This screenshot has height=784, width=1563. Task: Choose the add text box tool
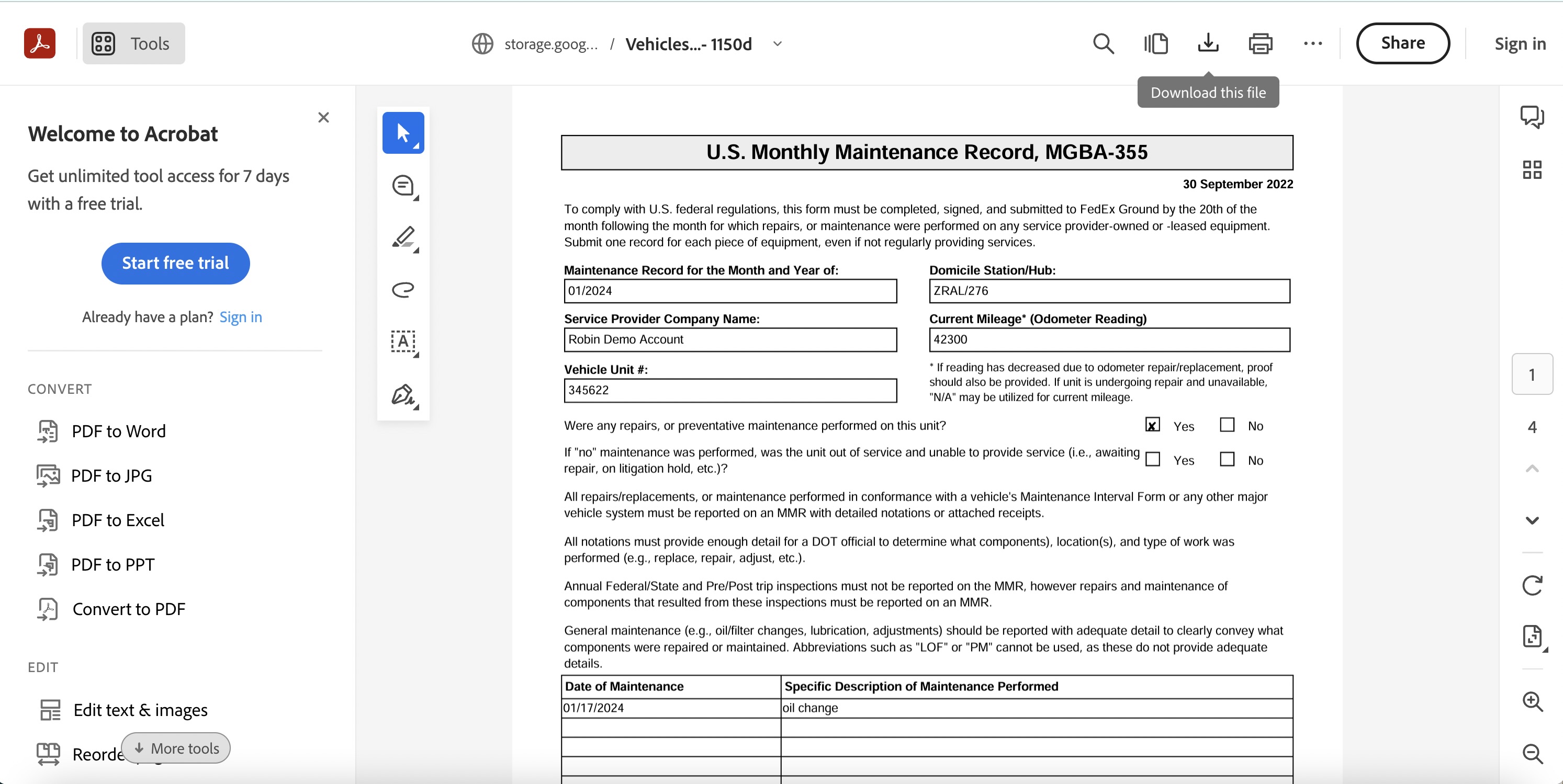403,342
